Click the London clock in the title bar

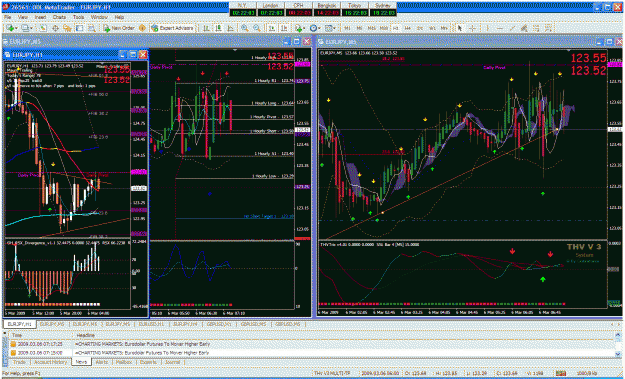tap(271, 9)
